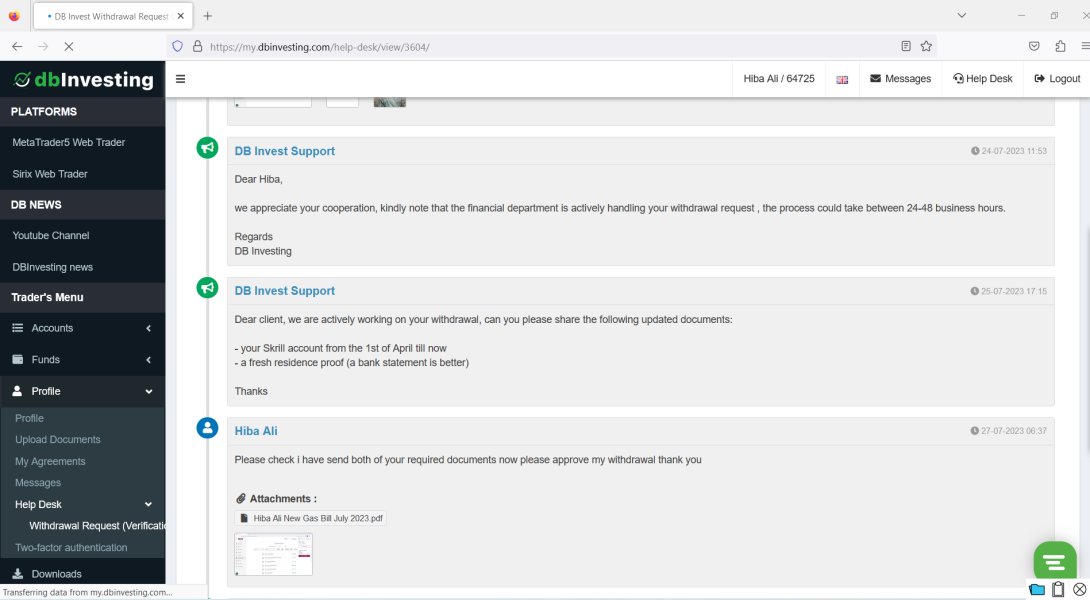Open the gas bill attachment thumbnail preview
This screenshot has height=600, width=1090.
tap(273, 554)
